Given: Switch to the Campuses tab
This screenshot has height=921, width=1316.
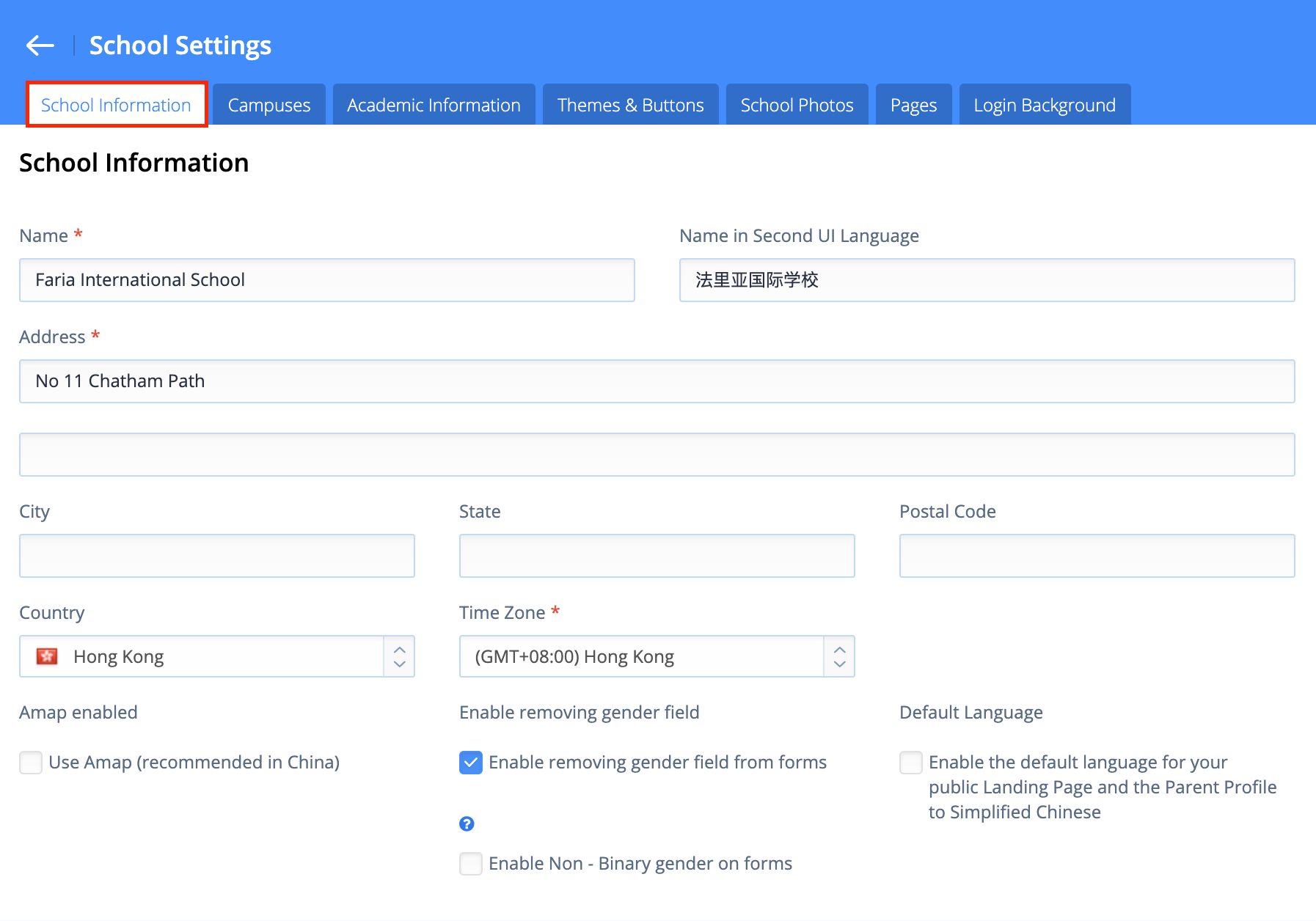Looking at the screenshot, I should tap(269, 105).
